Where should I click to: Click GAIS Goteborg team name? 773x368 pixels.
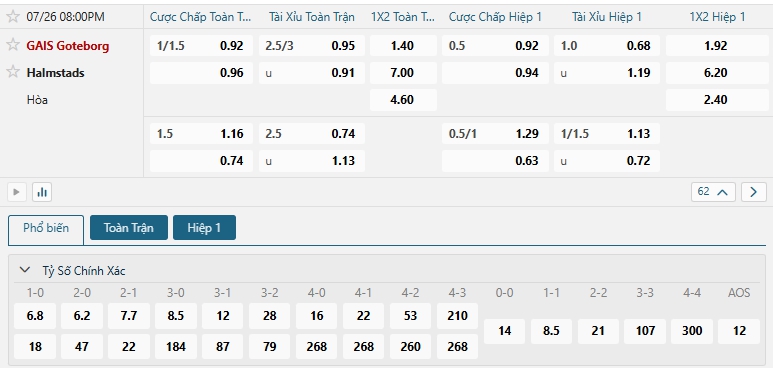(68, 46)
